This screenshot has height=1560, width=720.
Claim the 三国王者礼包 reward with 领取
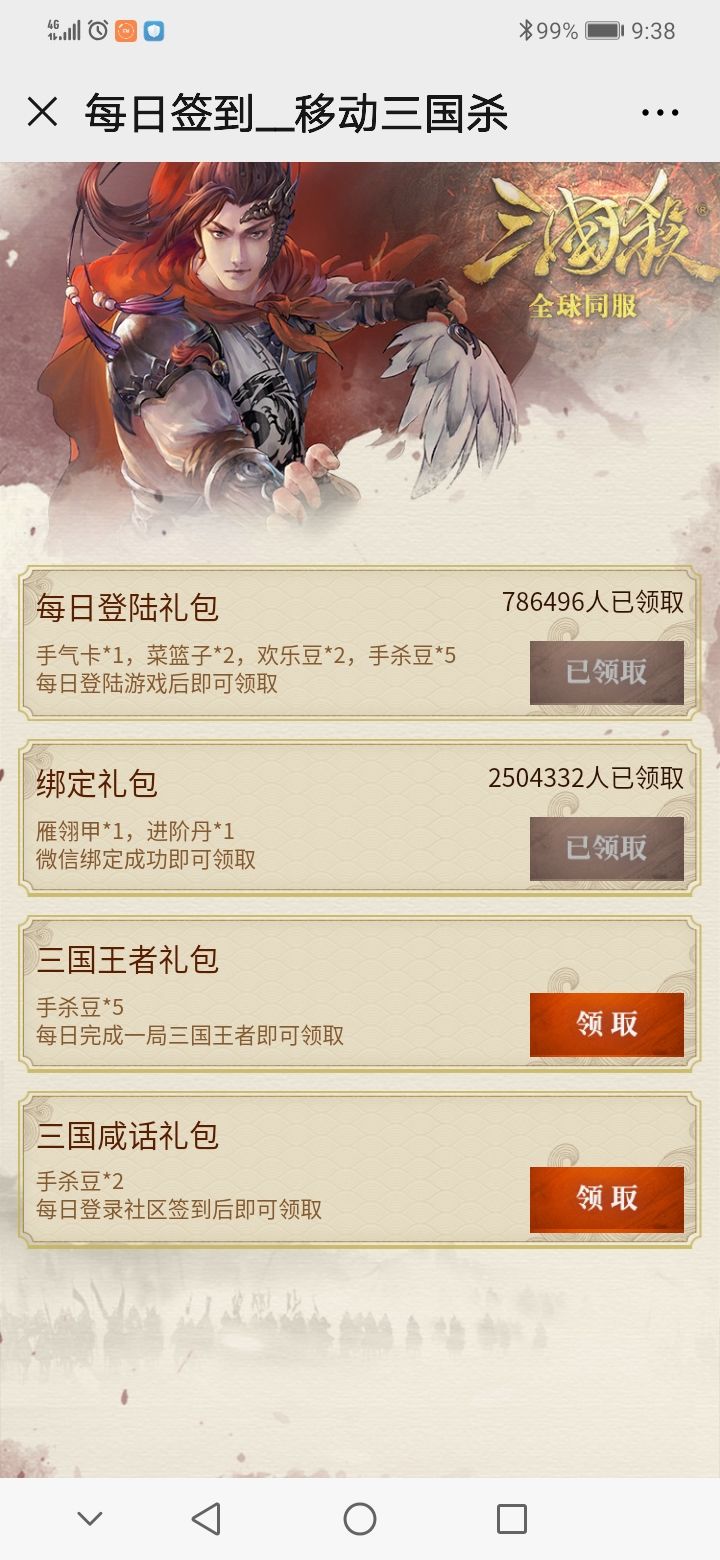click(x=607, y=1024)
